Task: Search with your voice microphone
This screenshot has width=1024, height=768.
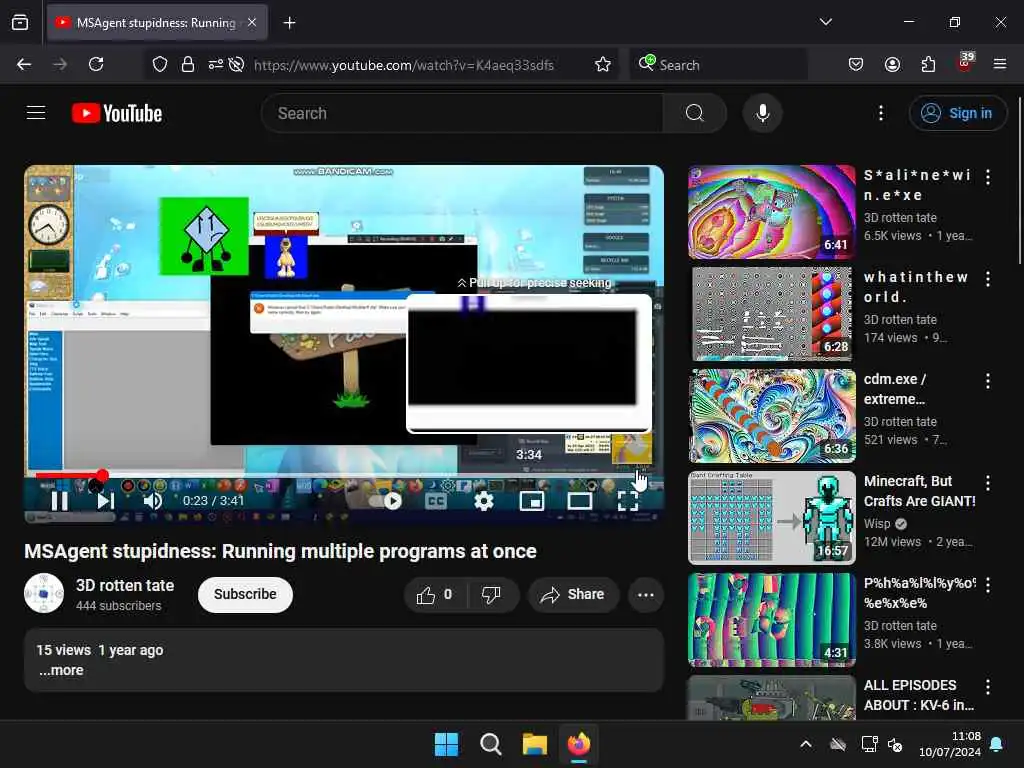Action: tap(762, 113)
